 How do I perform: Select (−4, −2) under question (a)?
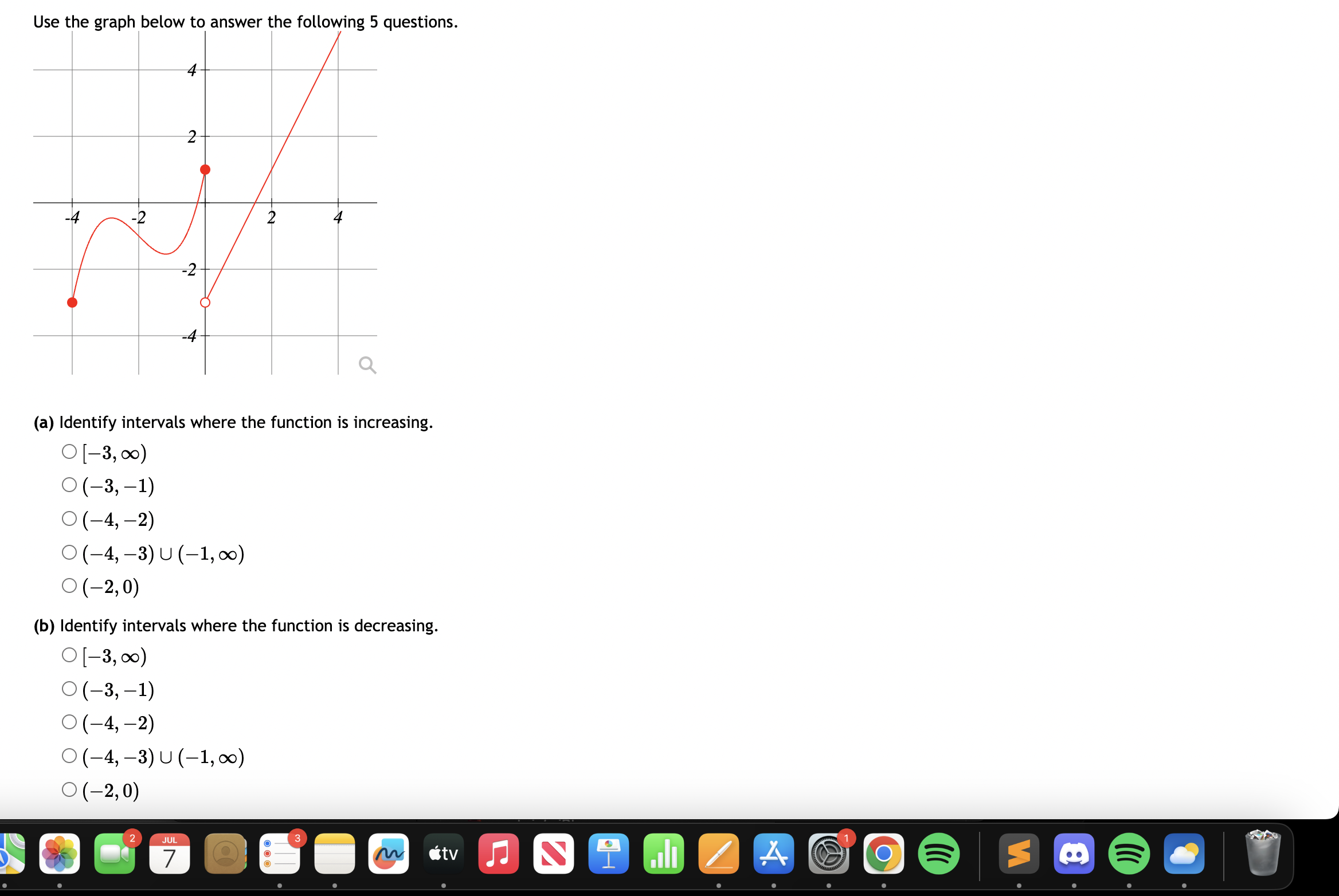tap(69, 518)
